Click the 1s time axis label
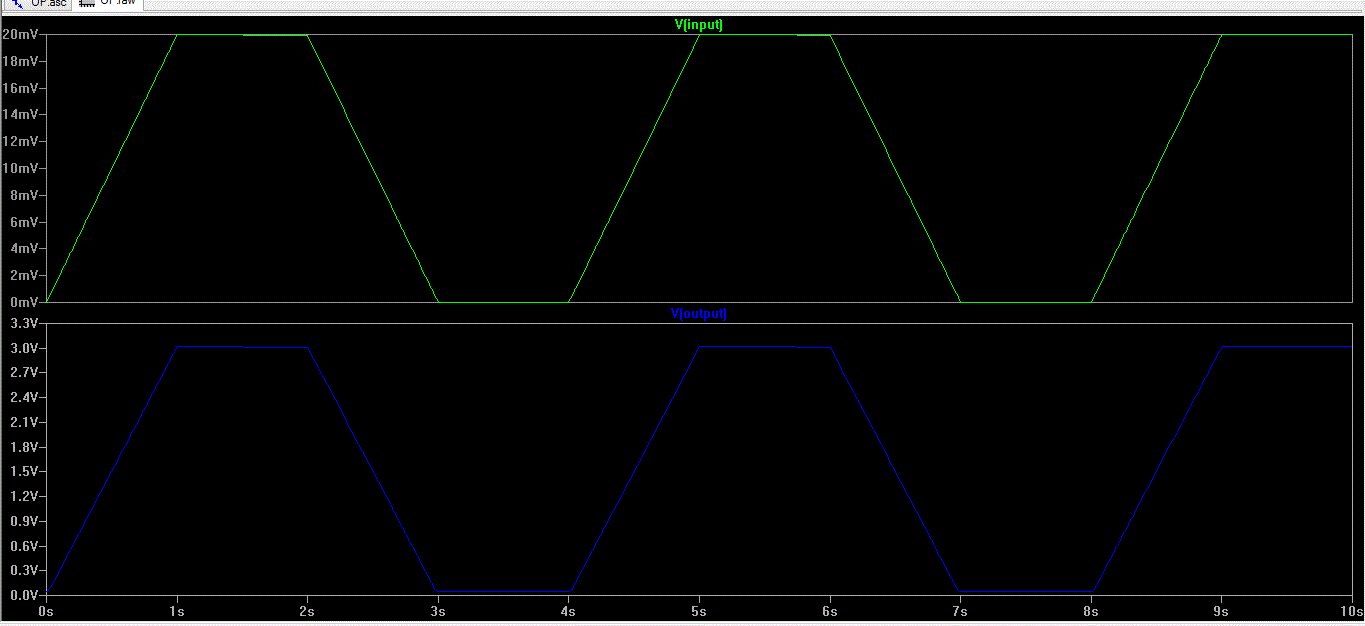This screenshot has width=1365, height=626. (176, 609)
